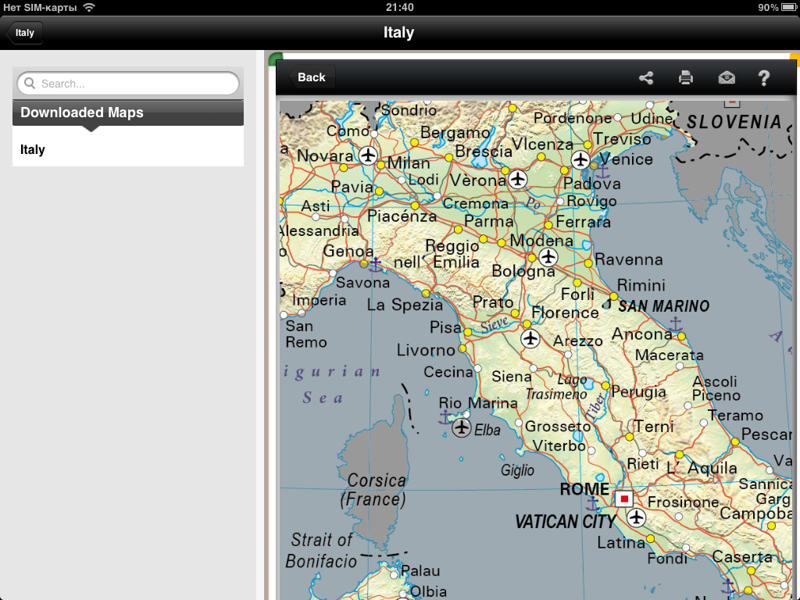Tap the airport icon near Verona
The height and width of the screenshot is (600, 800).
pos(517,179)
